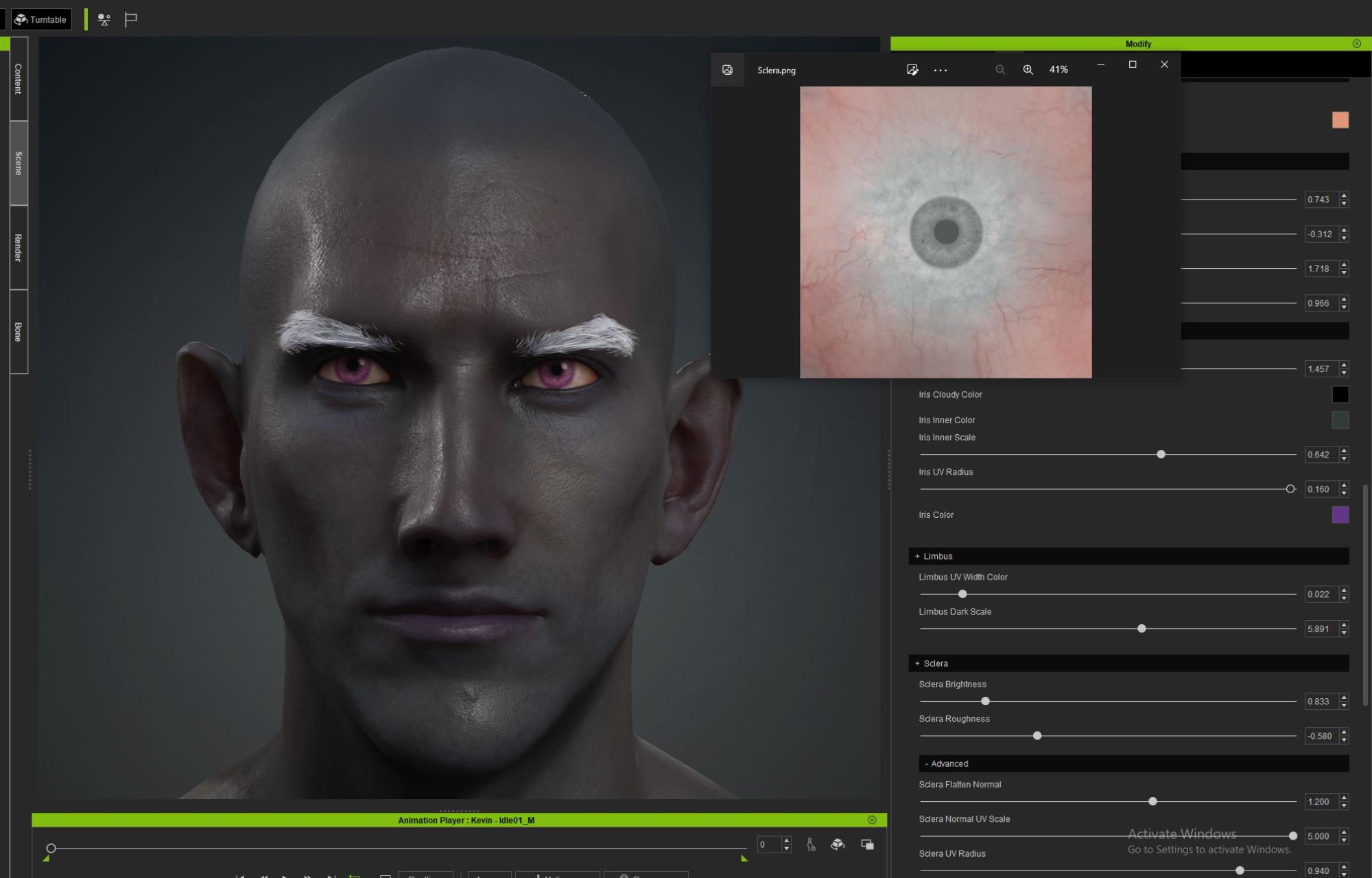
Task: Click the Sclera Roughness -0.580 field
Action: click(1321, 736)
